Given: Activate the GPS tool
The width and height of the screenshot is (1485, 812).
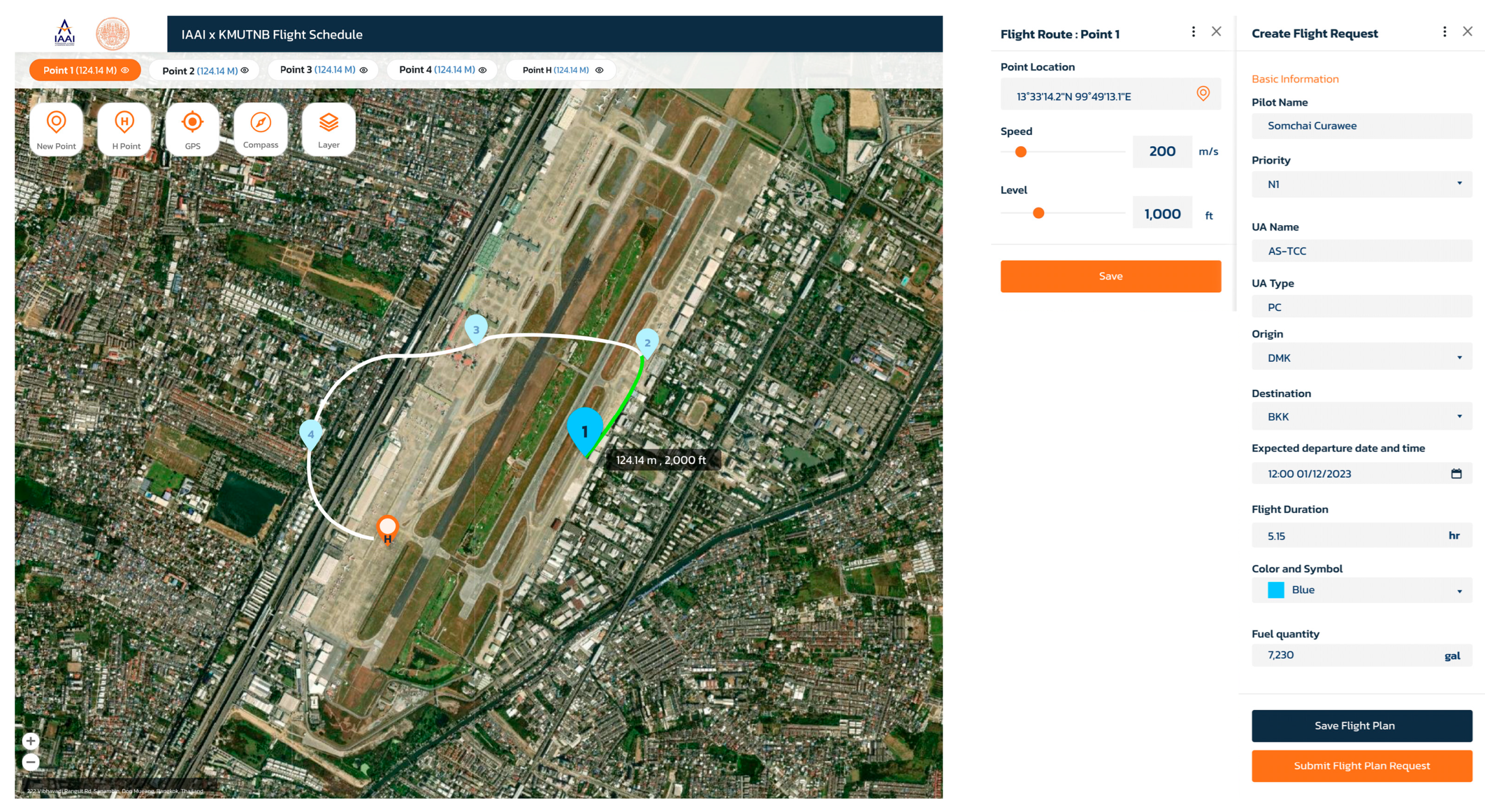Looking at the screenshot, I should click(x=192, y=129).
